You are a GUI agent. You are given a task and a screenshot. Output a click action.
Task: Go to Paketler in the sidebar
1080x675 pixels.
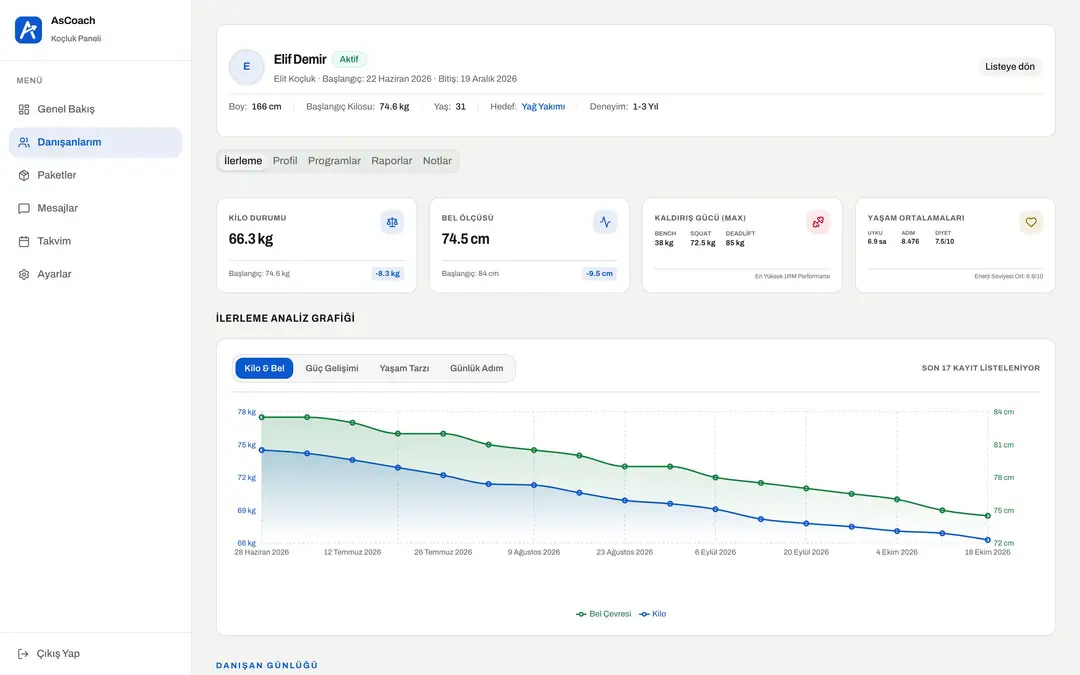pos(96,175)
